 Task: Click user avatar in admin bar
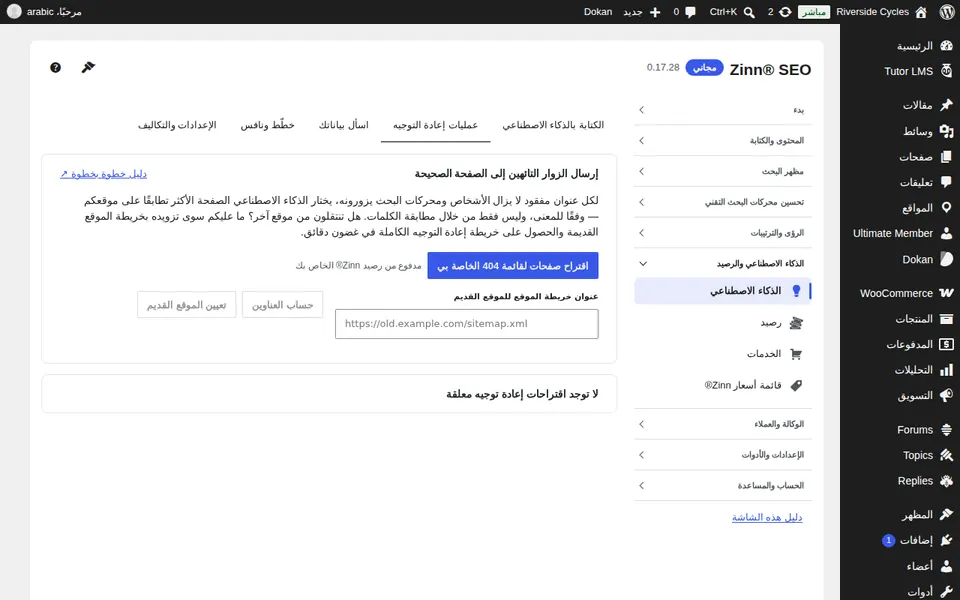pos(14,12)
